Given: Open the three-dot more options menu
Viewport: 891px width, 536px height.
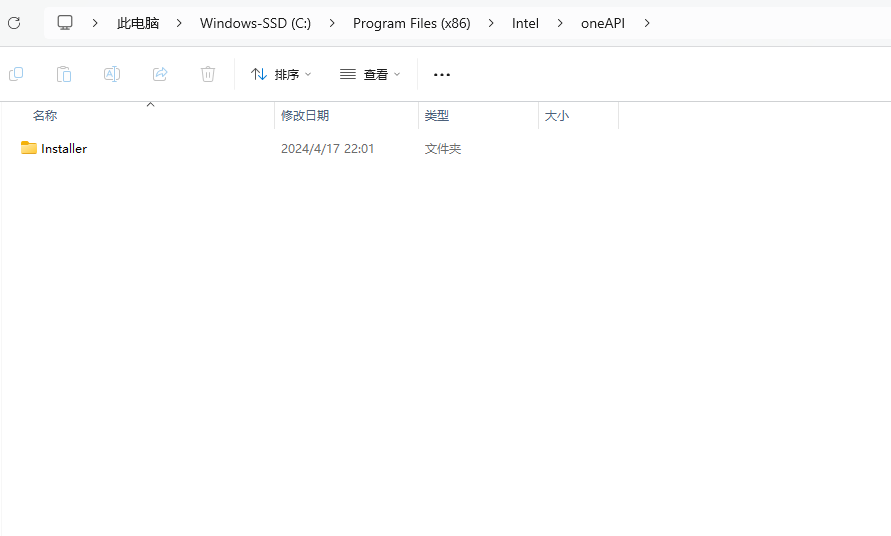Looking at the screenshot, I should coord(442,74).
